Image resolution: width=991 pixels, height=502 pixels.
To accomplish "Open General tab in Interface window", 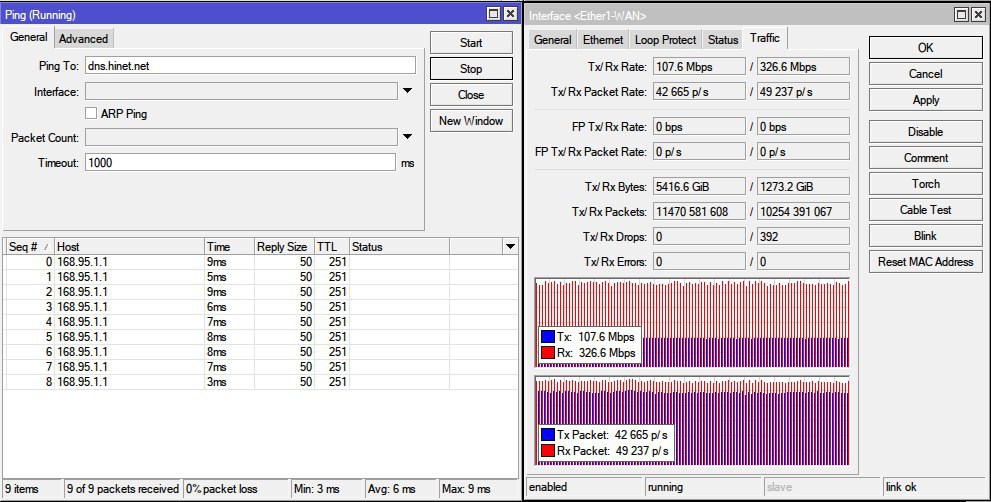I will [x=552, y=40].
